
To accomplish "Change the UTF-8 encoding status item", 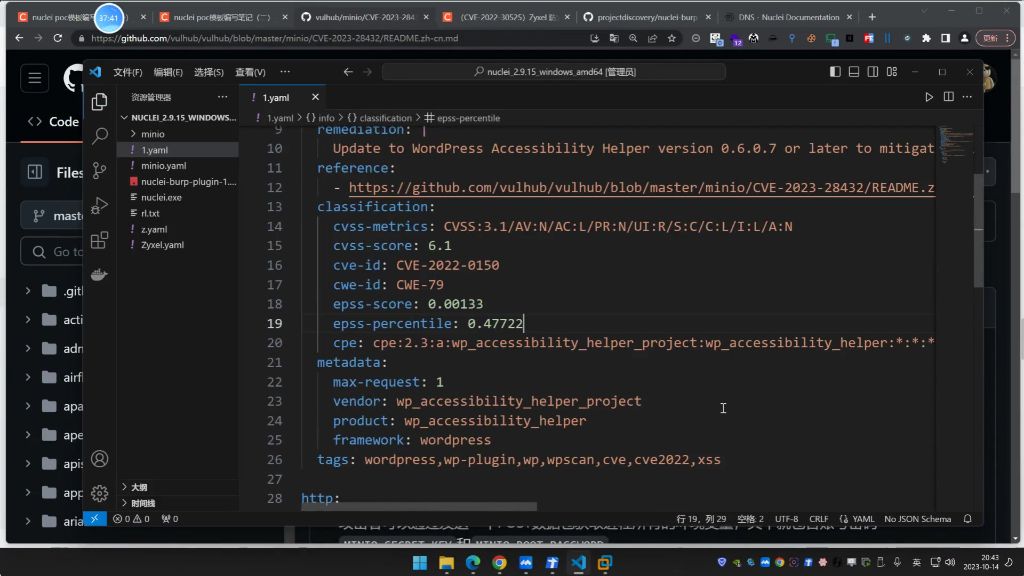I will (786, 519).
